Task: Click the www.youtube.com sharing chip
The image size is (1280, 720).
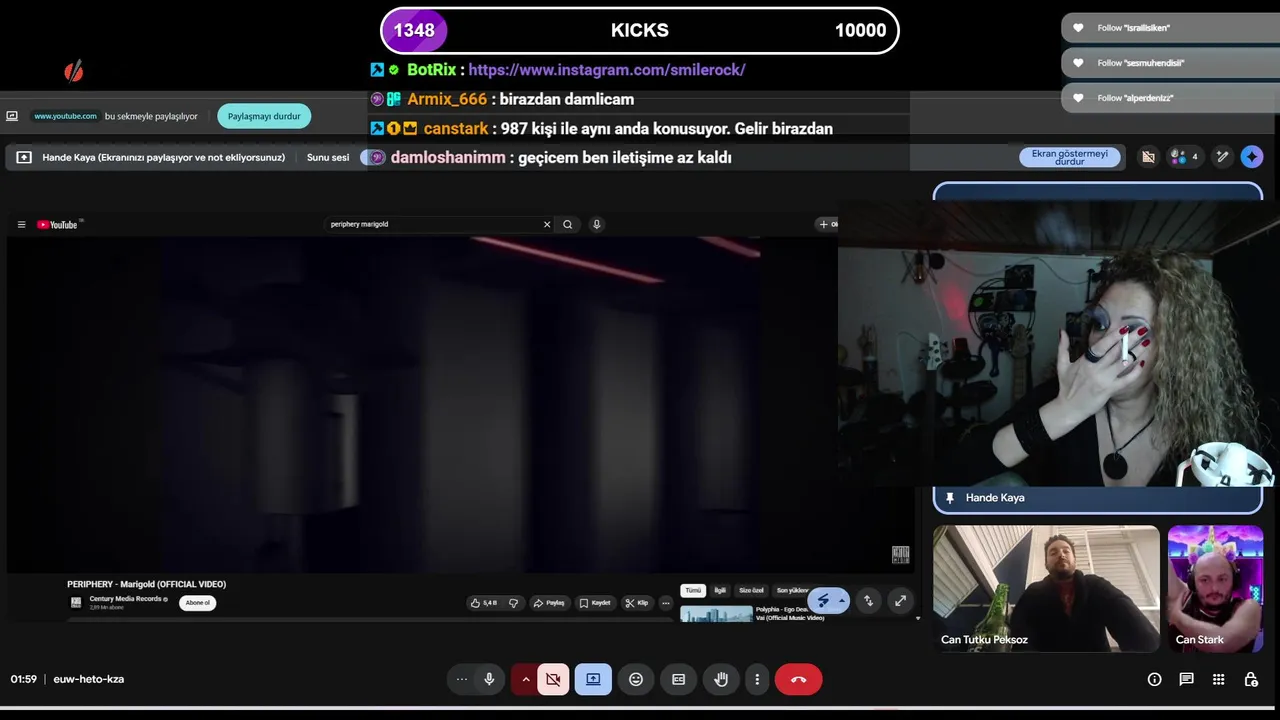Action: 65,116
